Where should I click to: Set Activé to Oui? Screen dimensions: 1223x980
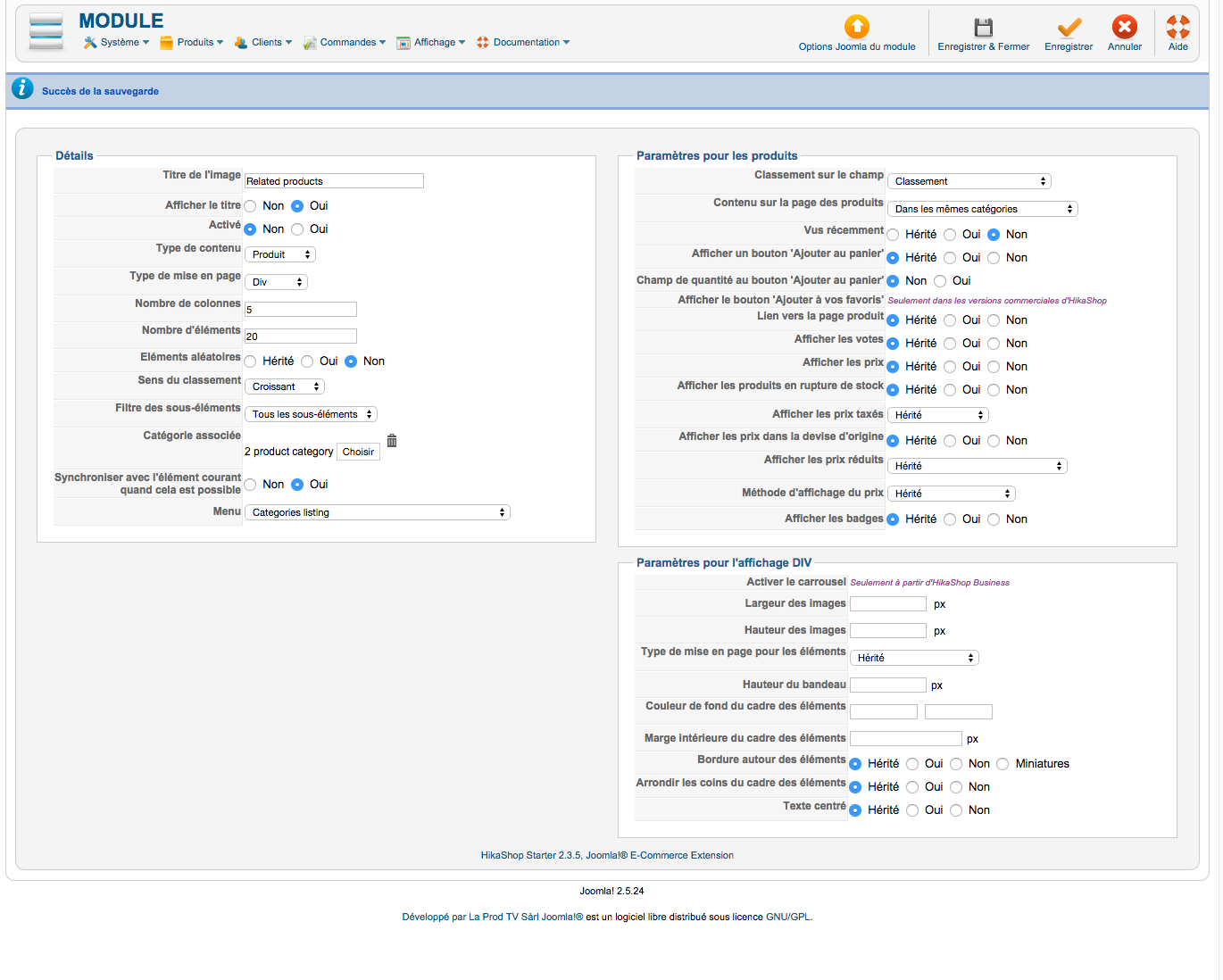tap(298, 229)
